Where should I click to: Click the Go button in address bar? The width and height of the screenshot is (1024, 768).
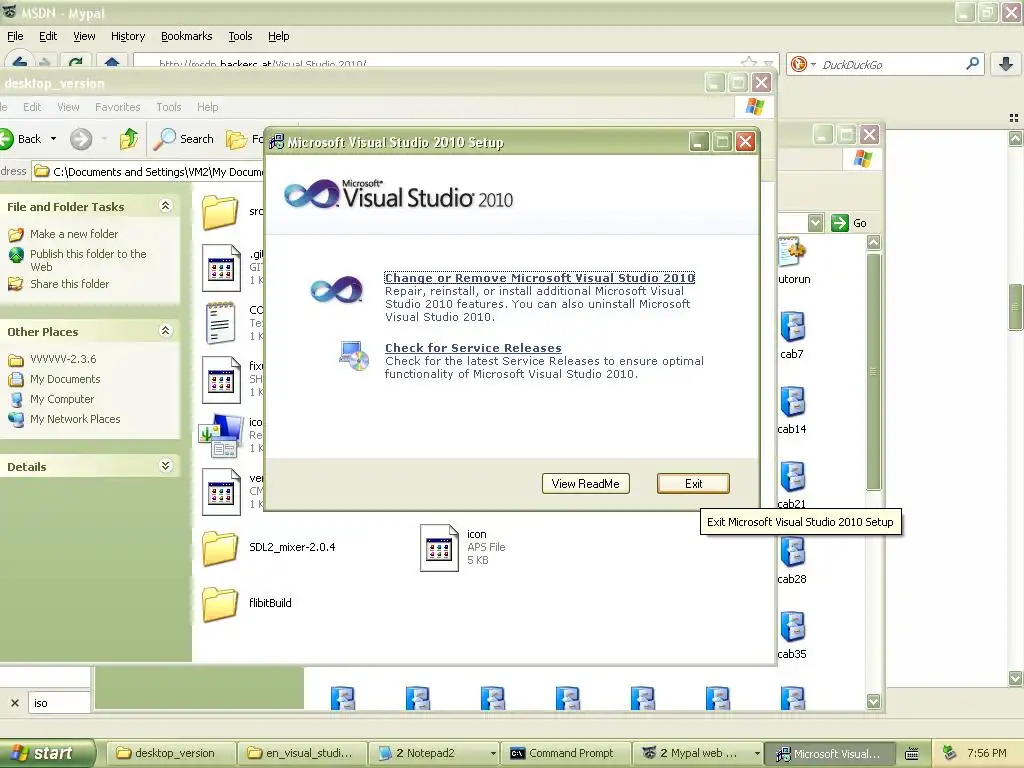pos(849,223)
